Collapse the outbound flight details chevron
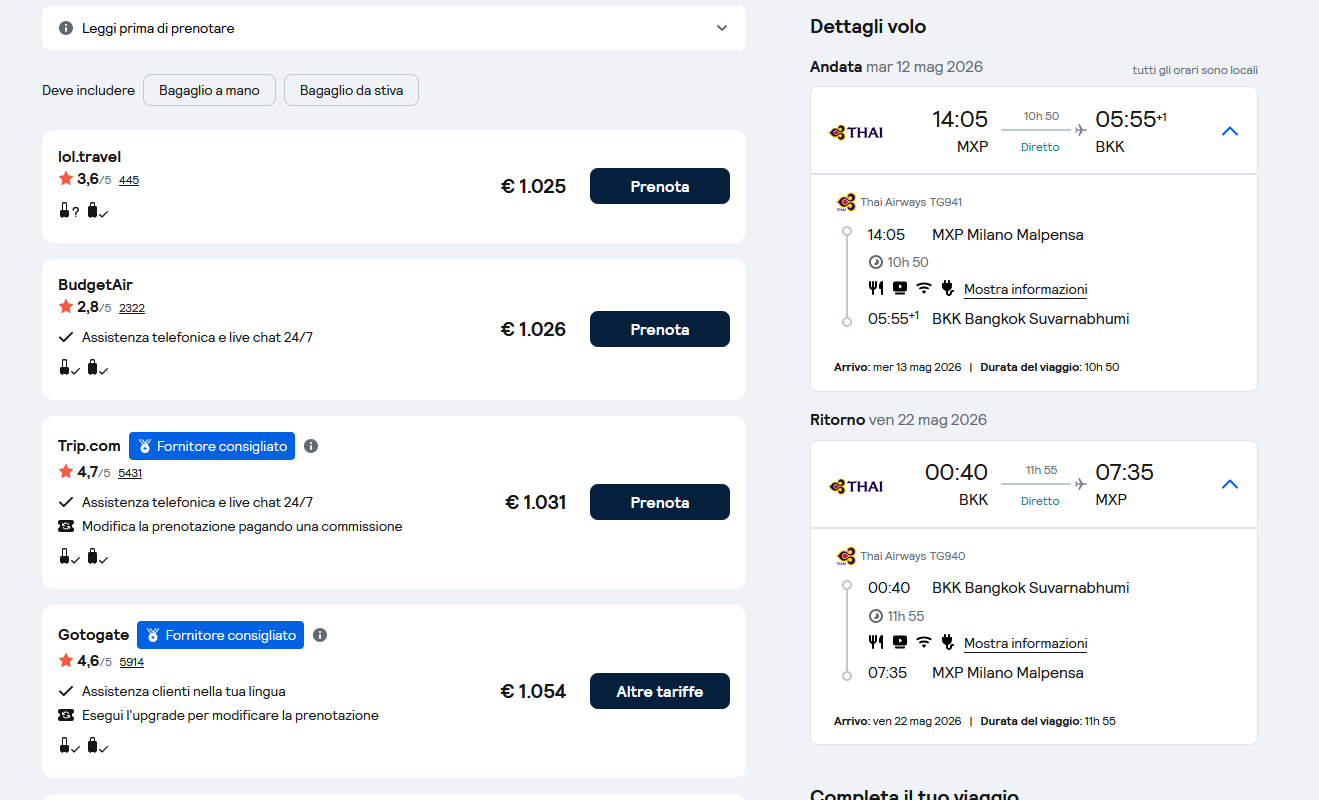 tap(1230, 131)
